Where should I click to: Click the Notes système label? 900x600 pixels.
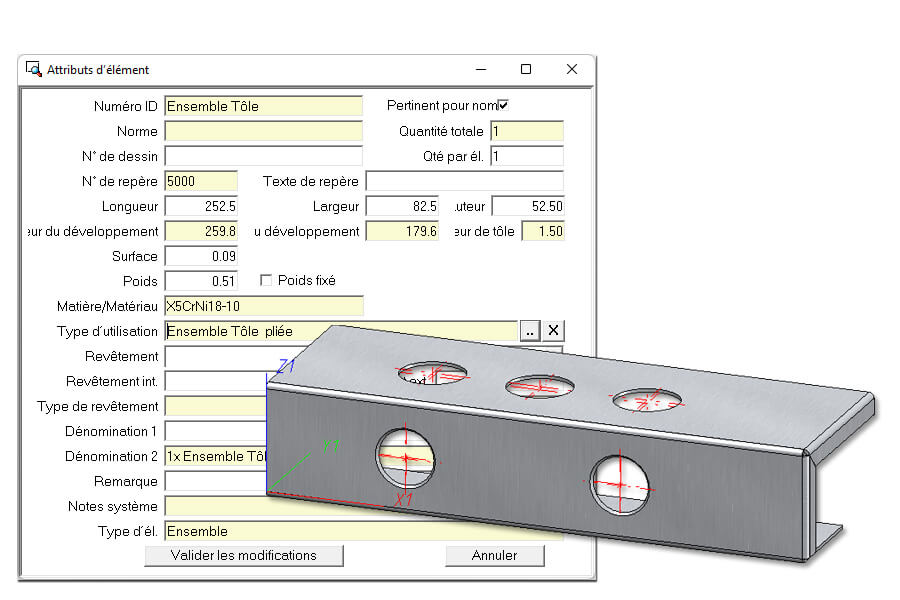(x=112, y=506)
